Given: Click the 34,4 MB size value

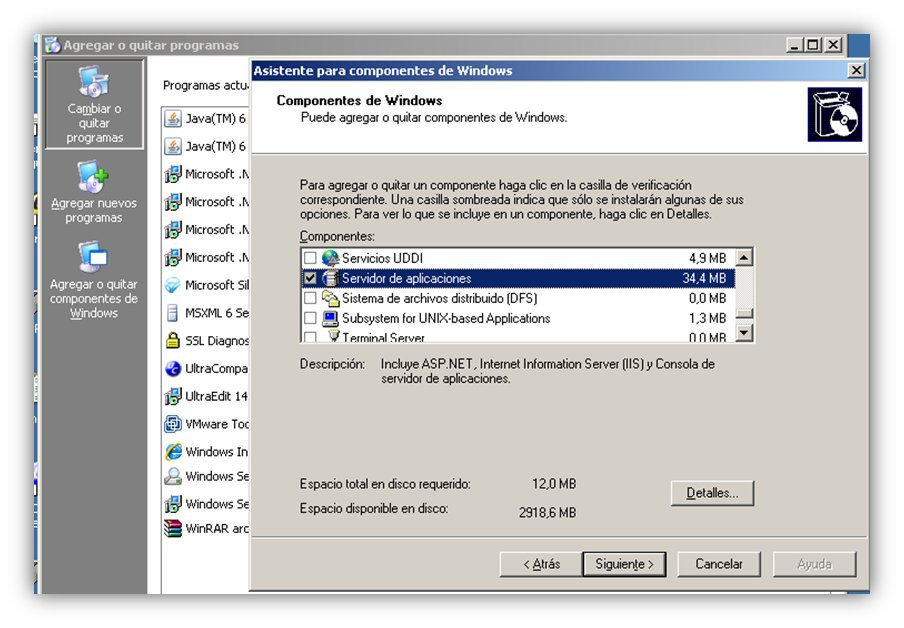Looking at the screenshot, I should (x=705, y=278).
